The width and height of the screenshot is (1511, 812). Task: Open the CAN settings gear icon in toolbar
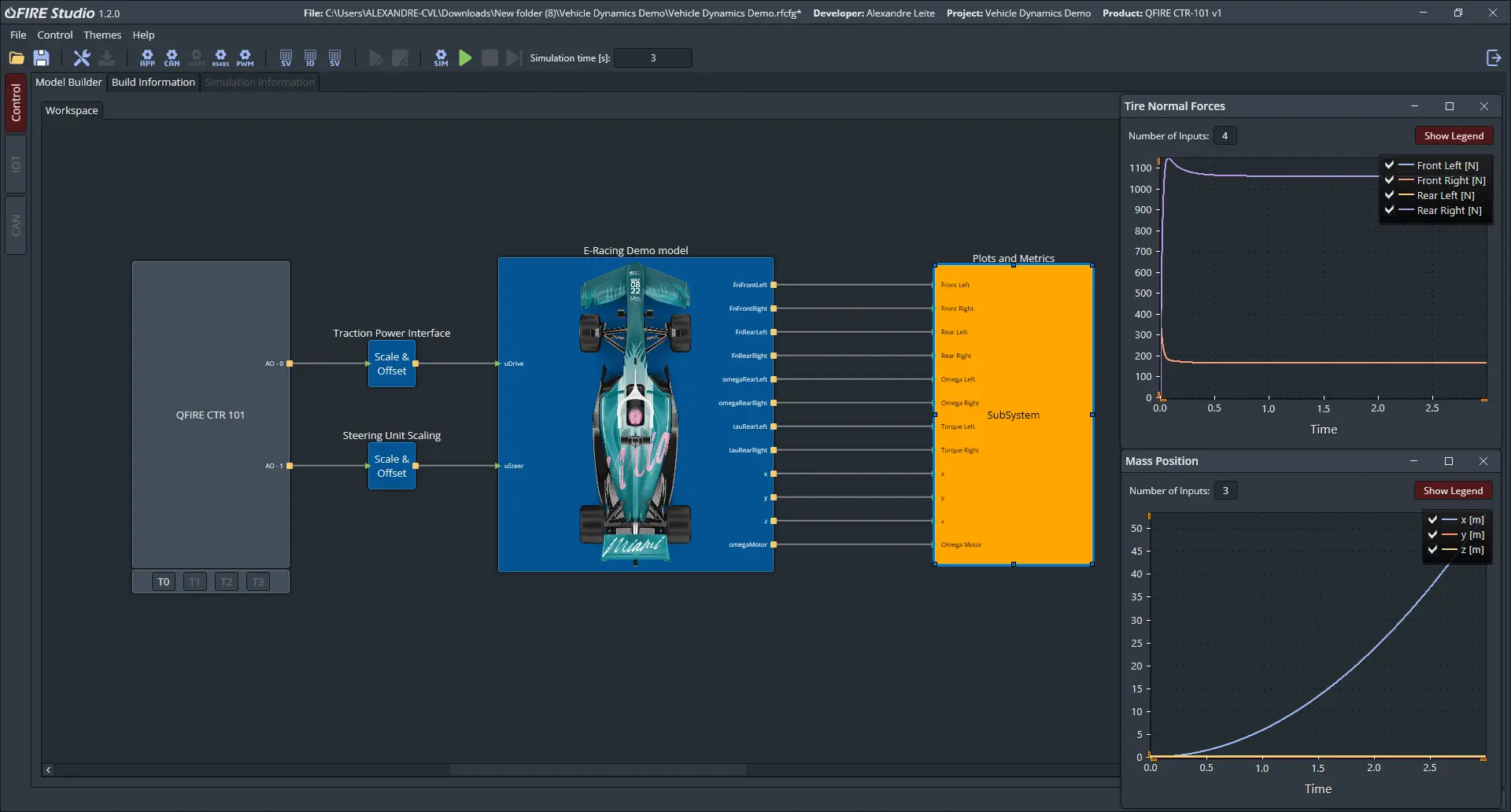(x=172, y=57)
